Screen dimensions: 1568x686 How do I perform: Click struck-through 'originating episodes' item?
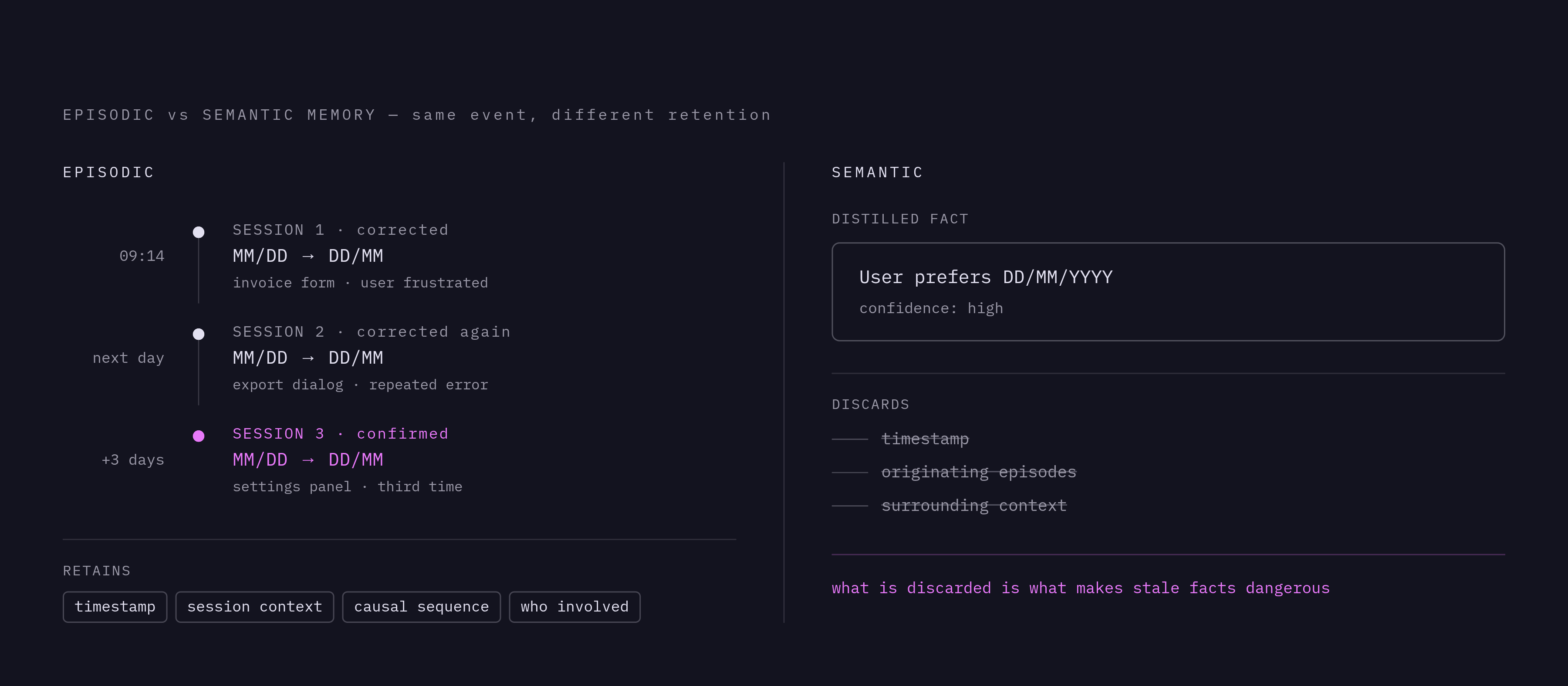[979, 472]
